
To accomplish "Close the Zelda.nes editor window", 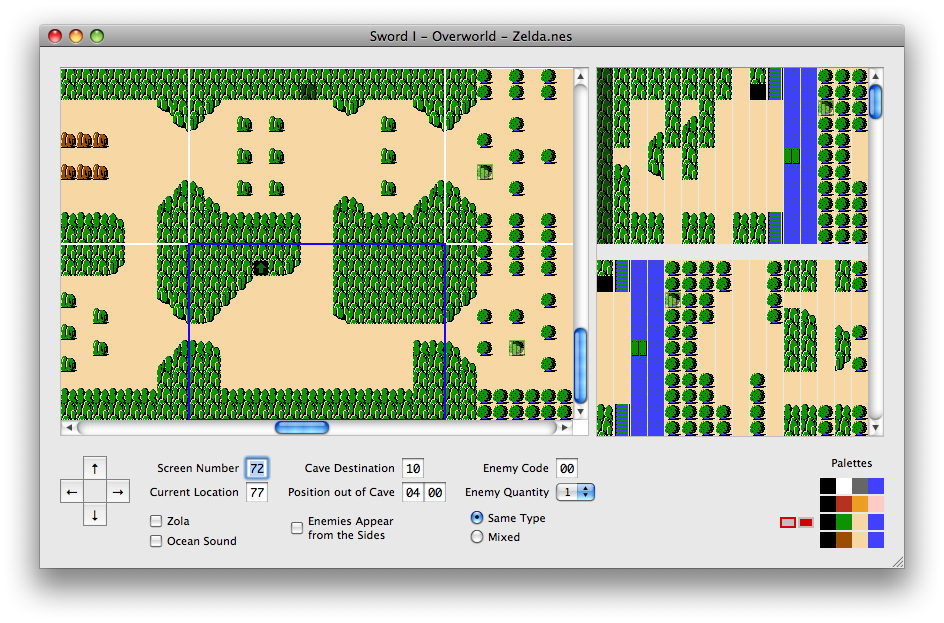I will point(55,36).
